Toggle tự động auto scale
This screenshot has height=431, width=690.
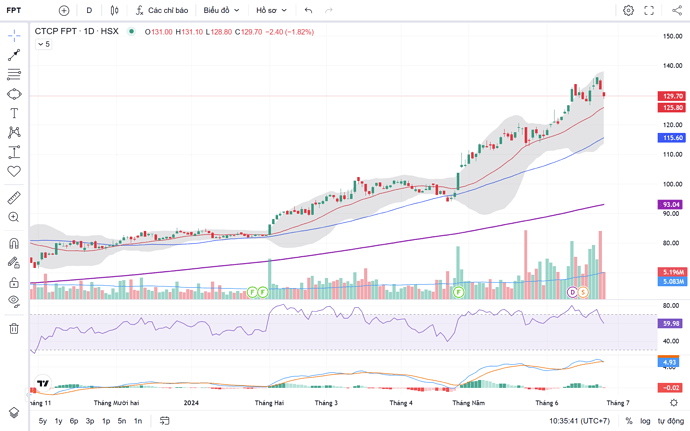(x=671, y=421)
